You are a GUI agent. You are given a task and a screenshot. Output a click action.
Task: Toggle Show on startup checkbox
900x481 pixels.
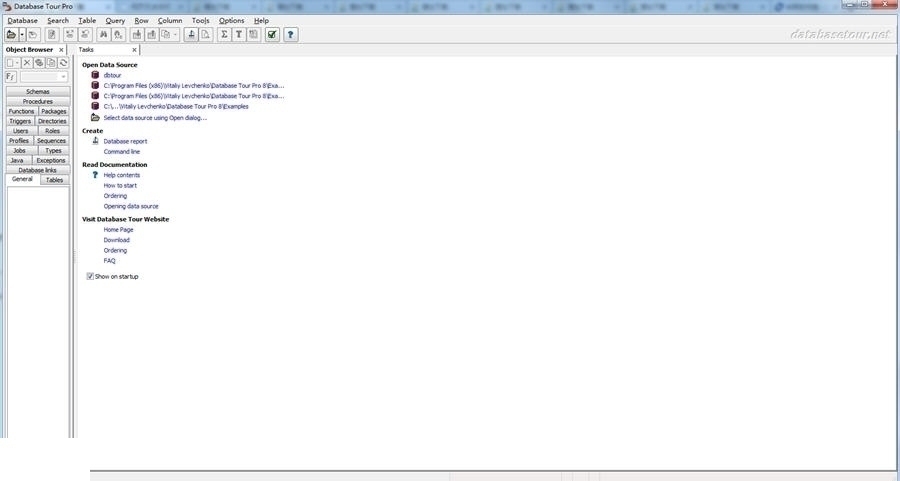90,276
